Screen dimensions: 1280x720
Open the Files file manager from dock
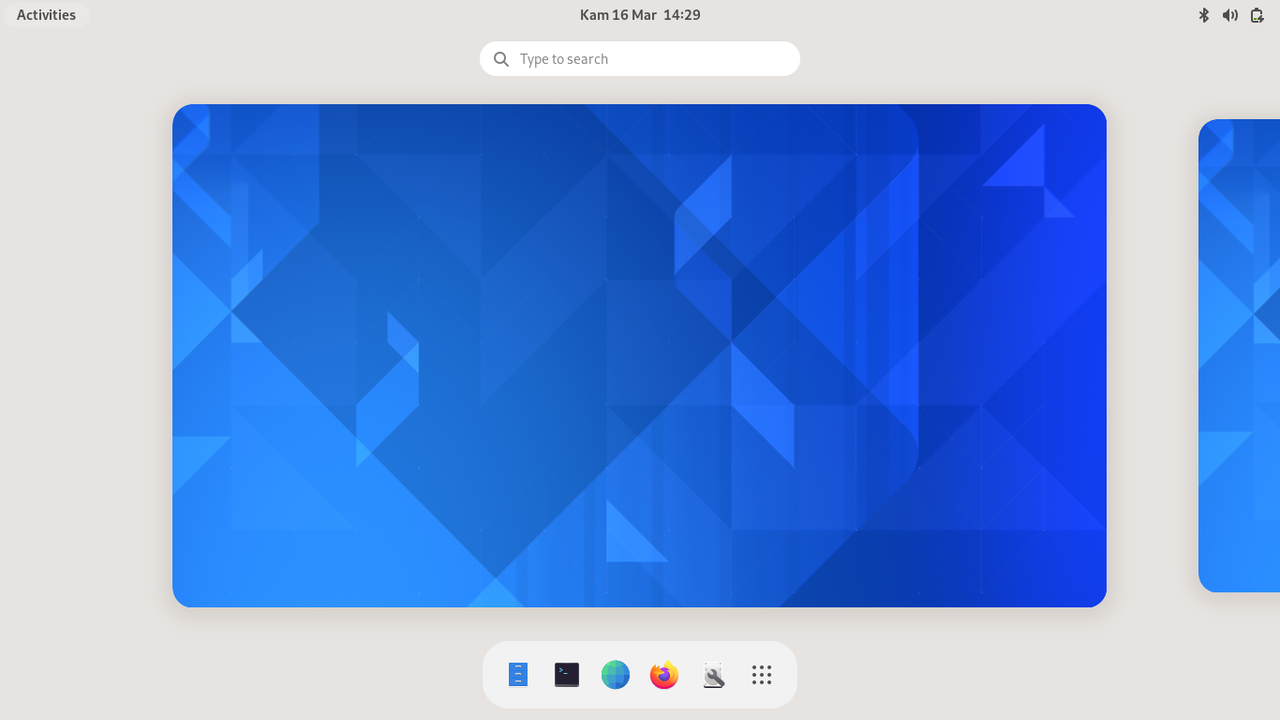(517, 675)
